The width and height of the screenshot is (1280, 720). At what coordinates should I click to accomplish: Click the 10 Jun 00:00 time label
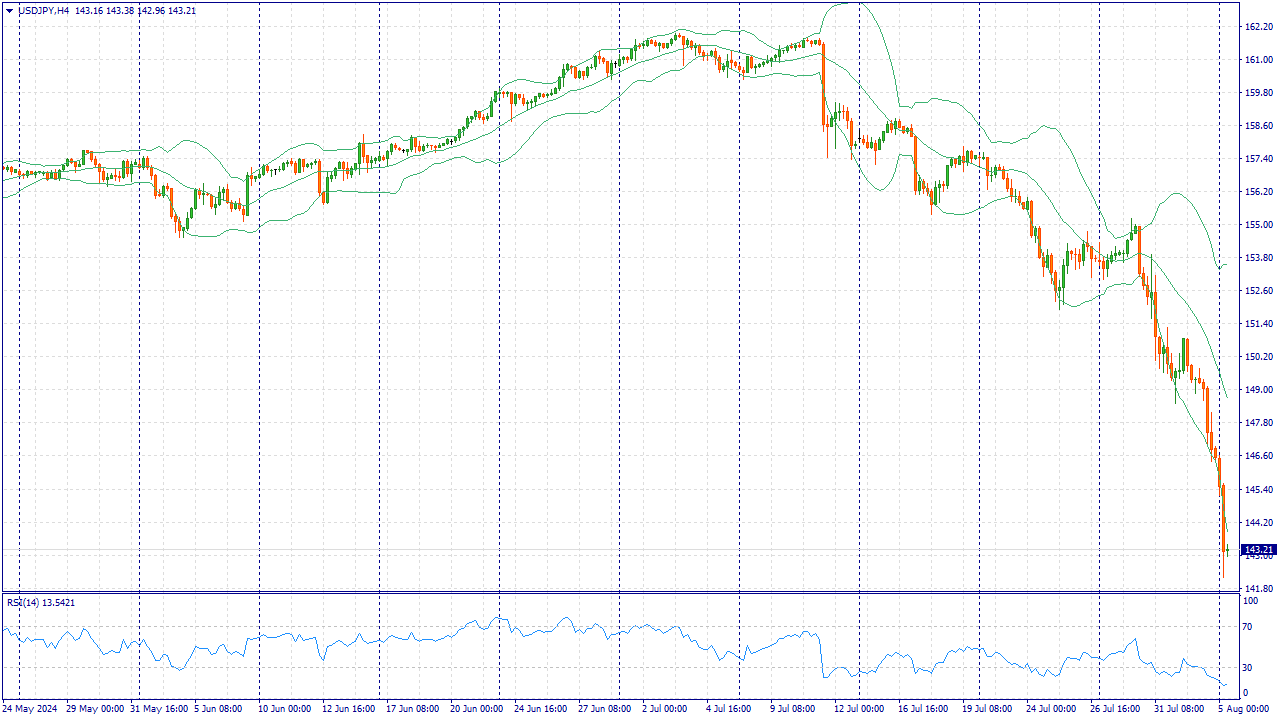tap(285, 709)
